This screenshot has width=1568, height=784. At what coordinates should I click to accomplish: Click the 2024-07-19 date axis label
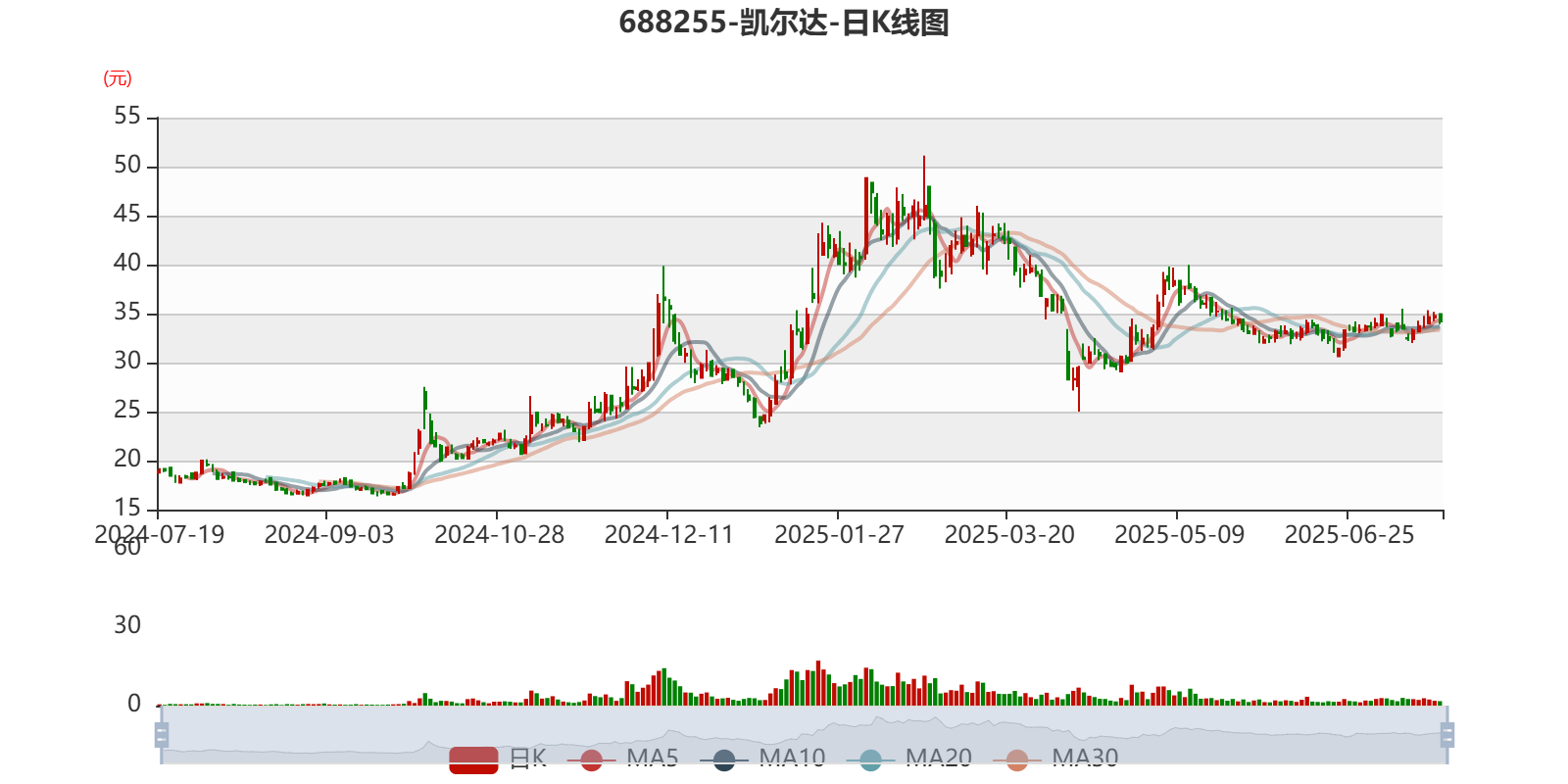point(159,535)
